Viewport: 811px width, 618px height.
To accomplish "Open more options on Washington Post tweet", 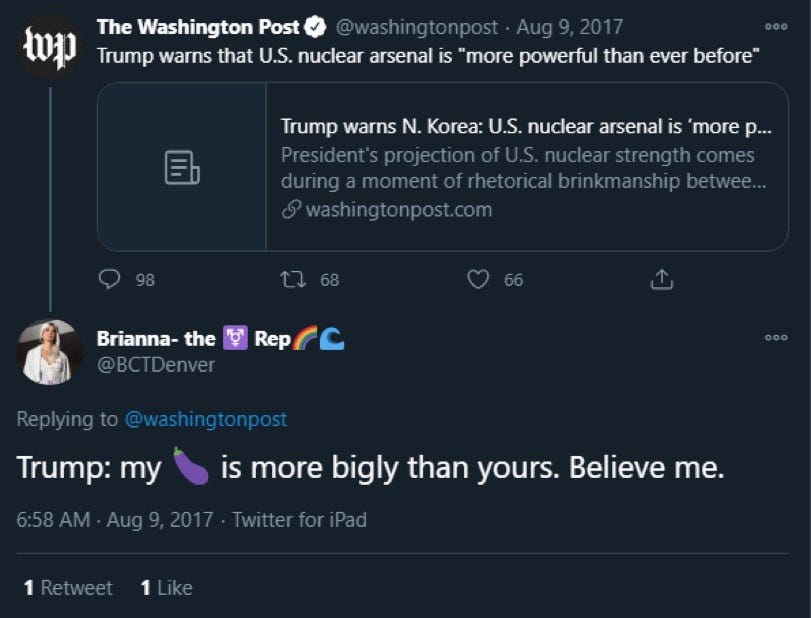I will point(776,28).
